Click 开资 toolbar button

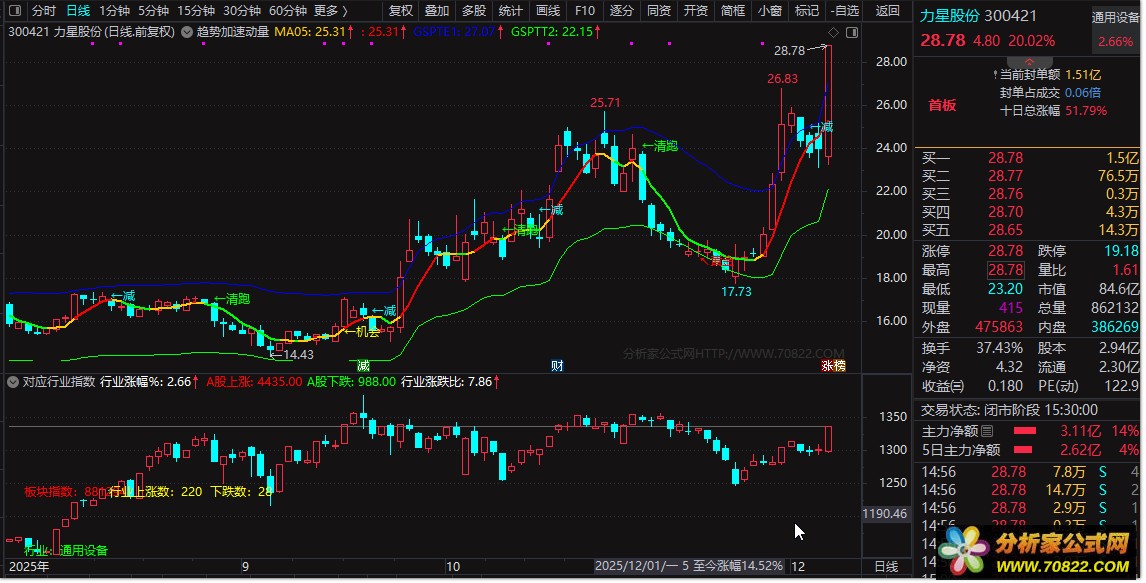(x=695, y=10)
